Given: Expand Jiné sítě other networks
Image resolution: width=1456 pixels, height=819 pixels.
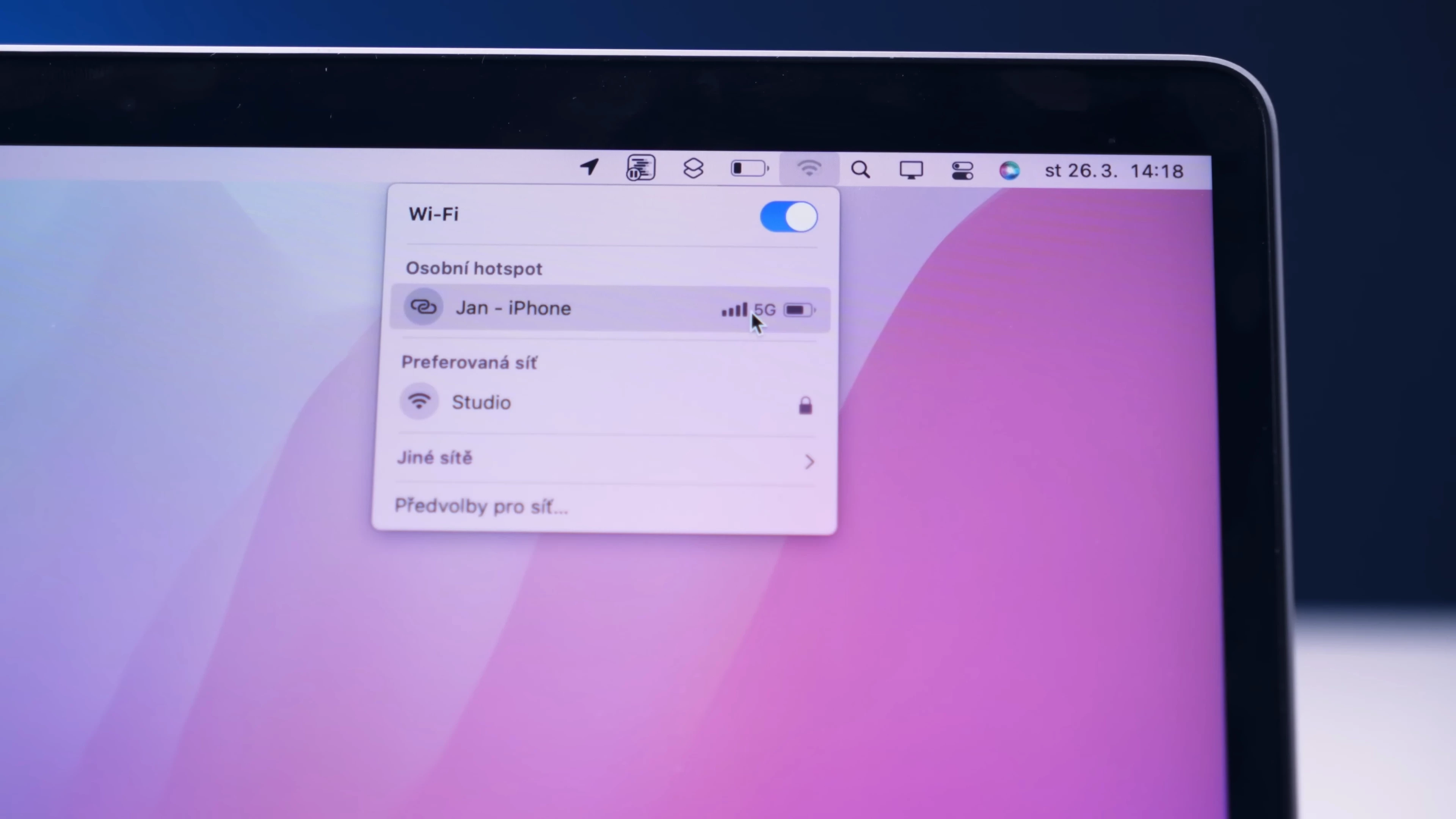Looking at the screenshot, I should [606, 460].
